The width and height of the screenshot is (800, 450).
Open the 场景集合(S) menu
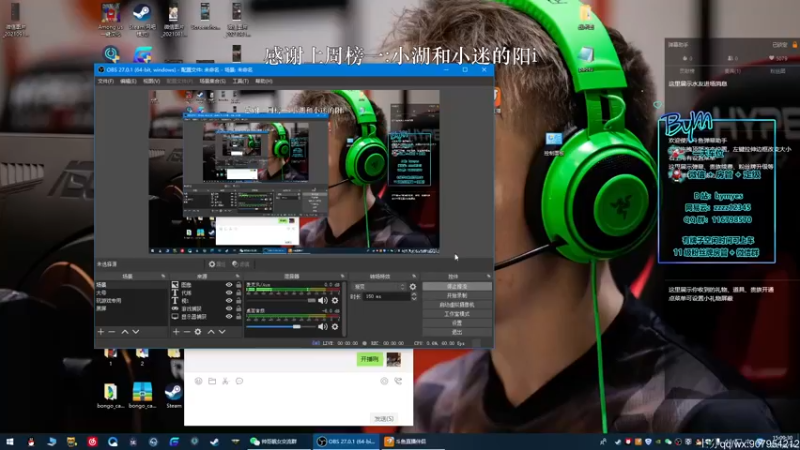pos(212,81)
